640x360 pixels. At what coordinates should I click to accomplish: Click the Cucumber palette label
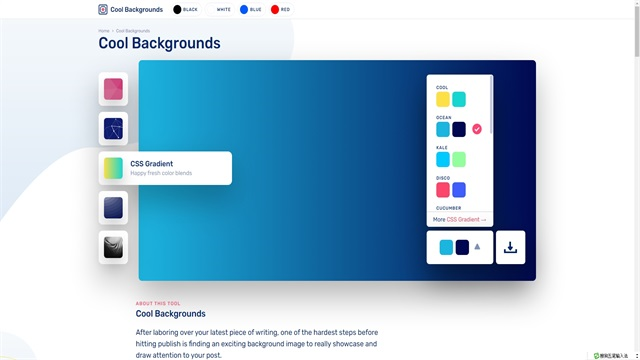pos(448,208)
